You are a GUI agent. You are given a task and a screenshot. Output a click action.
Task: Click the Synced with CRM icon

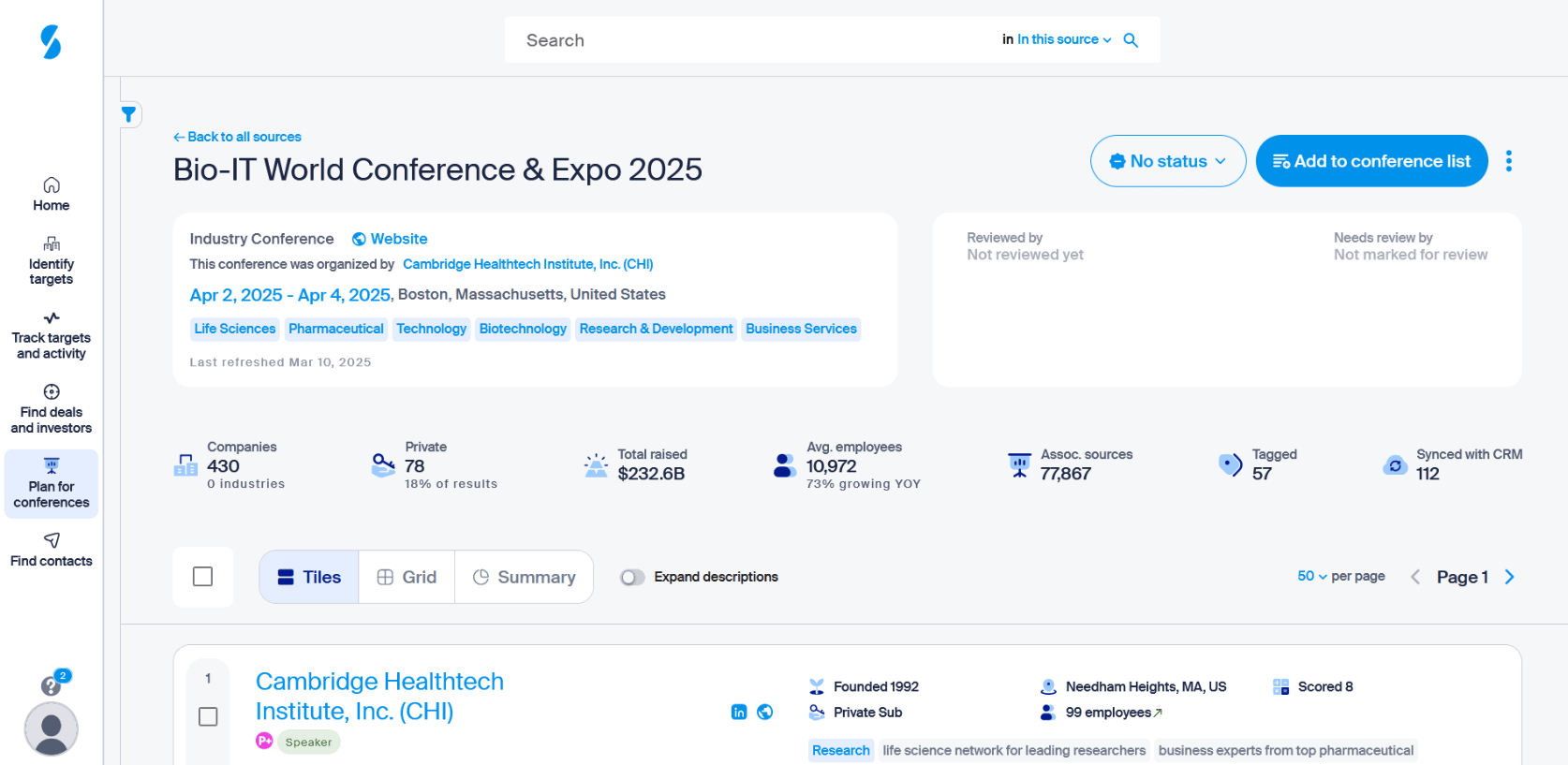[x=1395, y=464]
